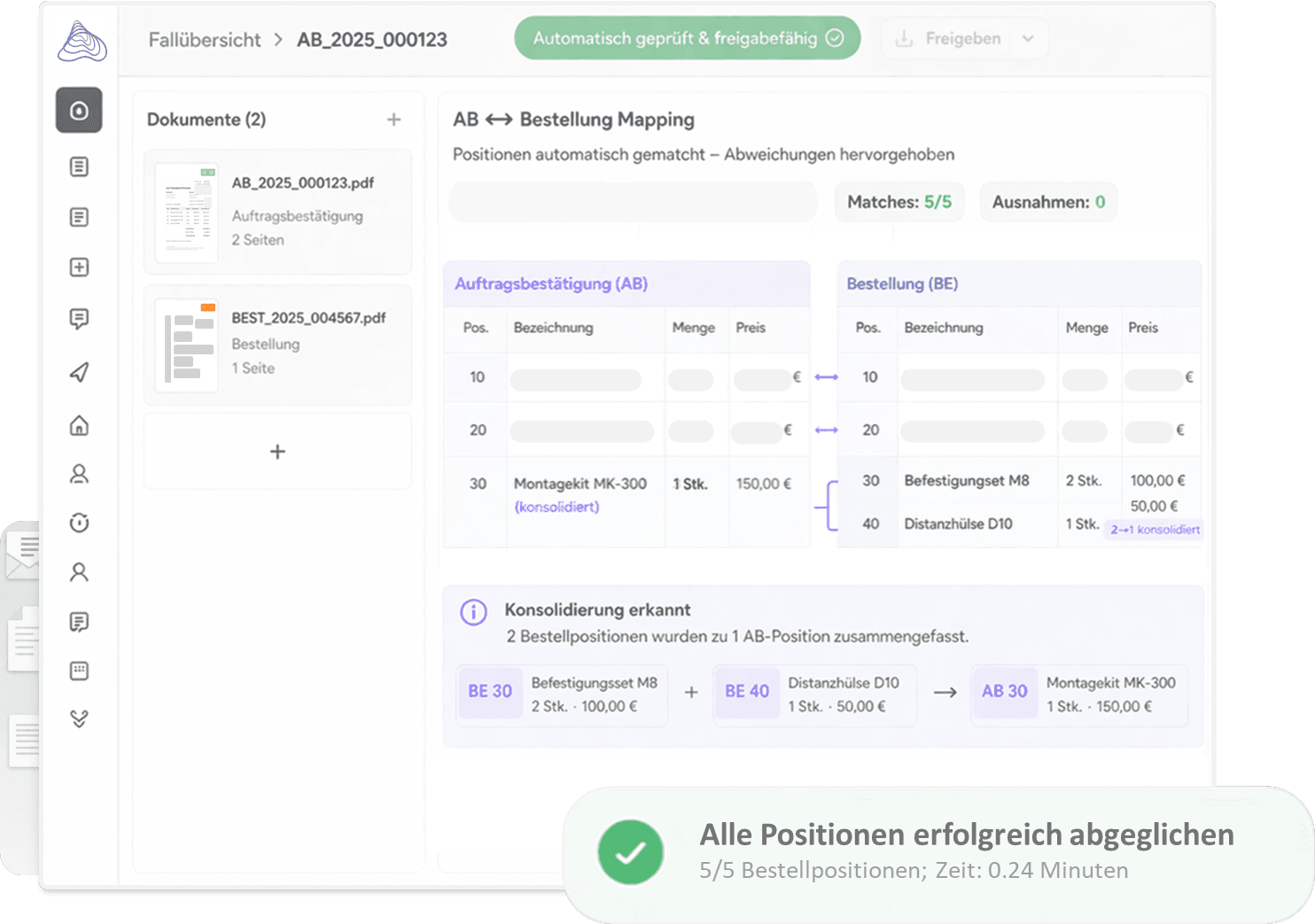Screen dimensions: 1315x924
Task: Open the plus-box sidebar icon
Action: click(x=79, y=268)
